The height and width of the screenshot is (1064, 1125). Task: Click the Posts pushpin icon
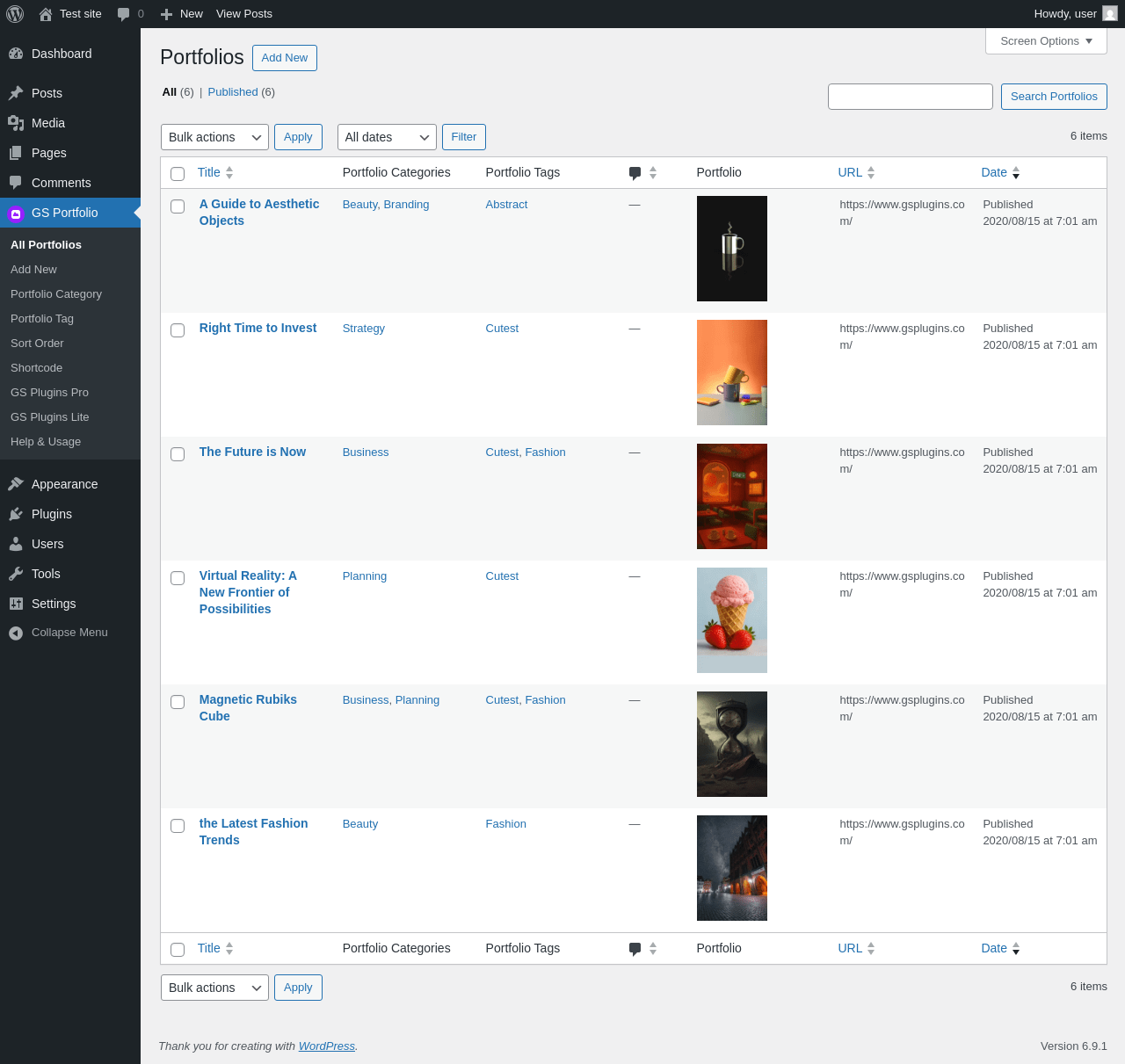click(x=16, y=93)
